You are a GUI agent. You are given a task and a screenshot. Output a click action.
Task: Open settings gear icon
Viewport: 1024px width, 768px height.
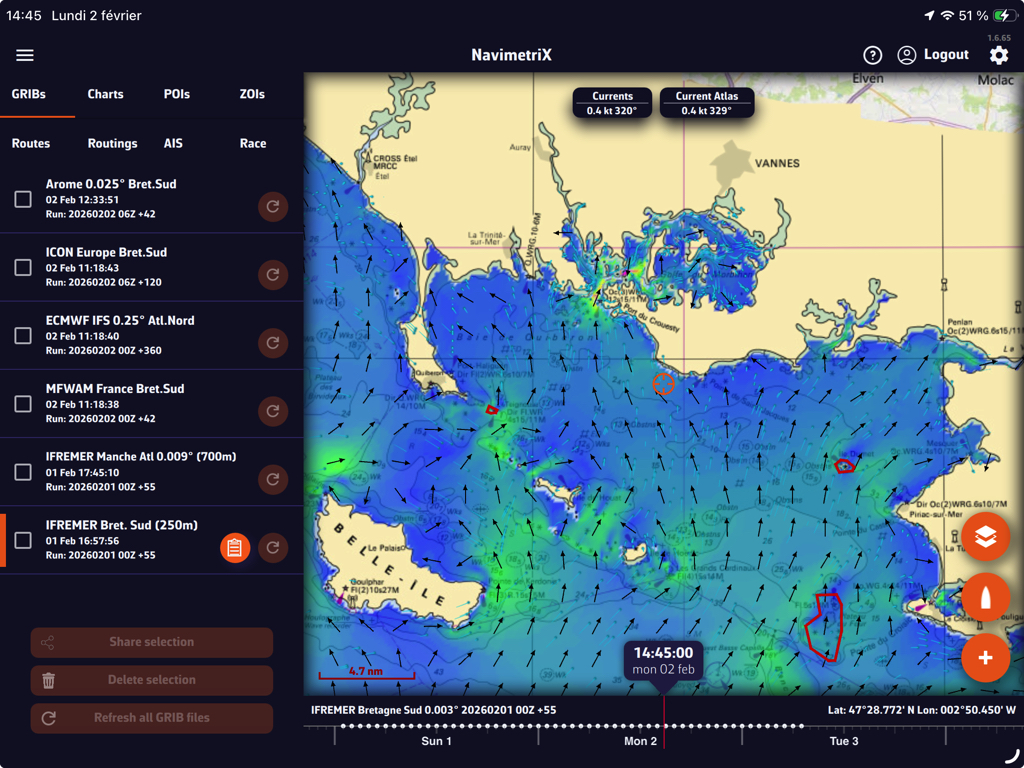(998, 55)
